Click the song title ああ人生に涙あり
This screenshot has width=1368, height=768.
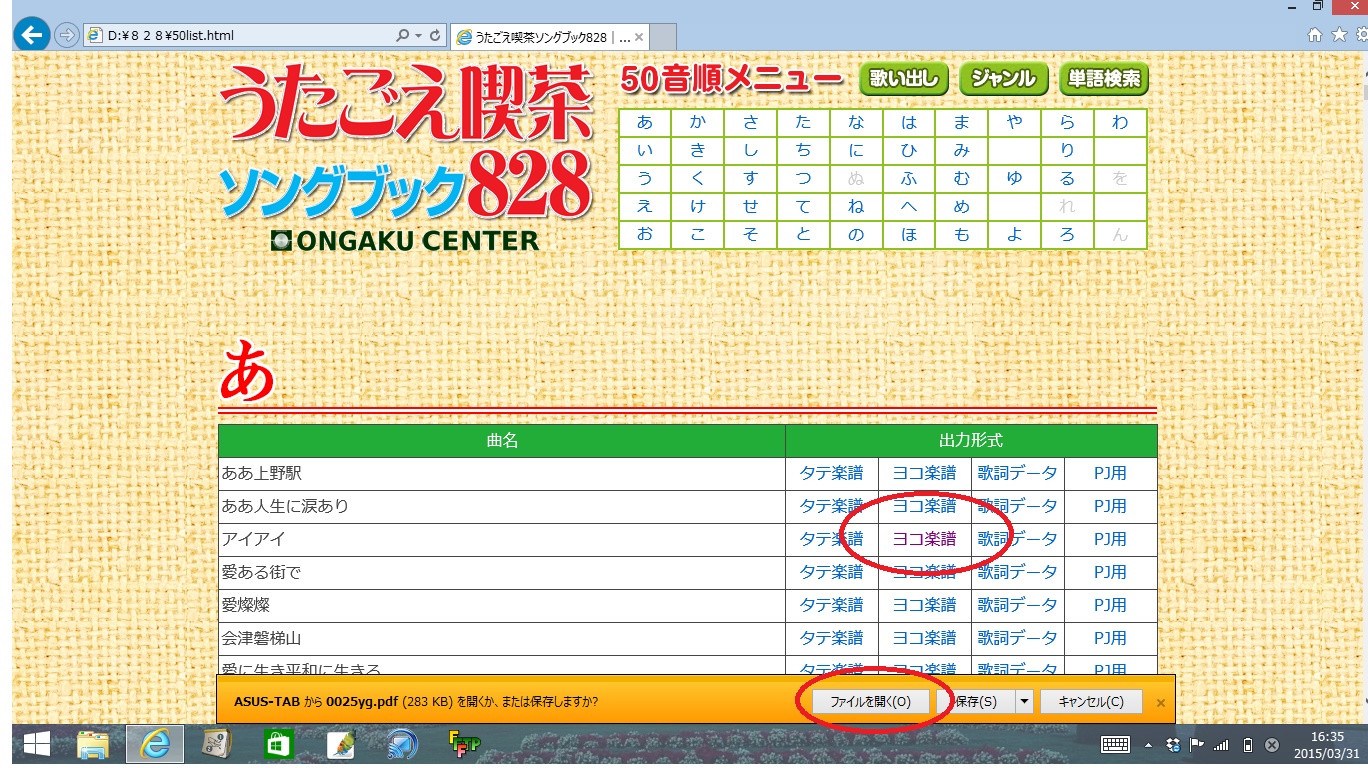pyautogui.click(x=286, y=506)
